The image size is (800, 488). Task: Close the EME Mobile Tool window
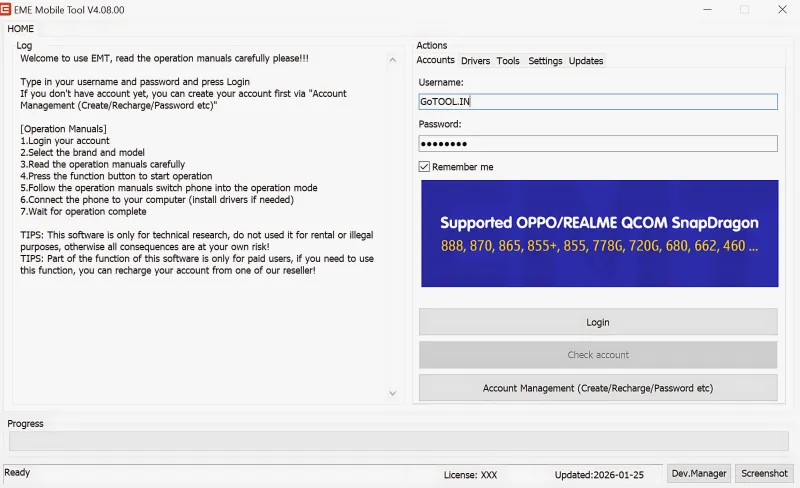[x=782, y=10]
